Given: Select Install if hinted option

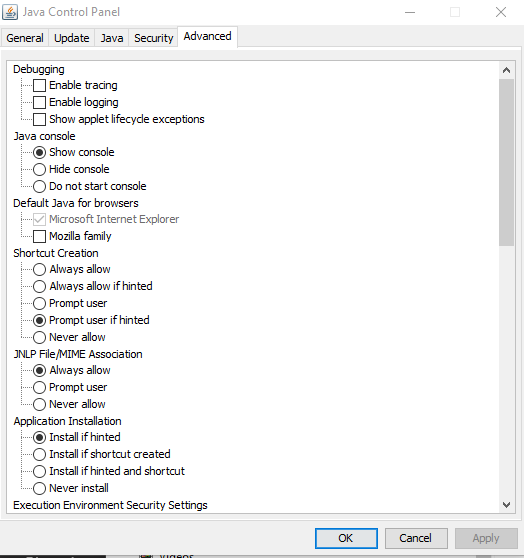Looking at the screenshot, I should (39, 437).
